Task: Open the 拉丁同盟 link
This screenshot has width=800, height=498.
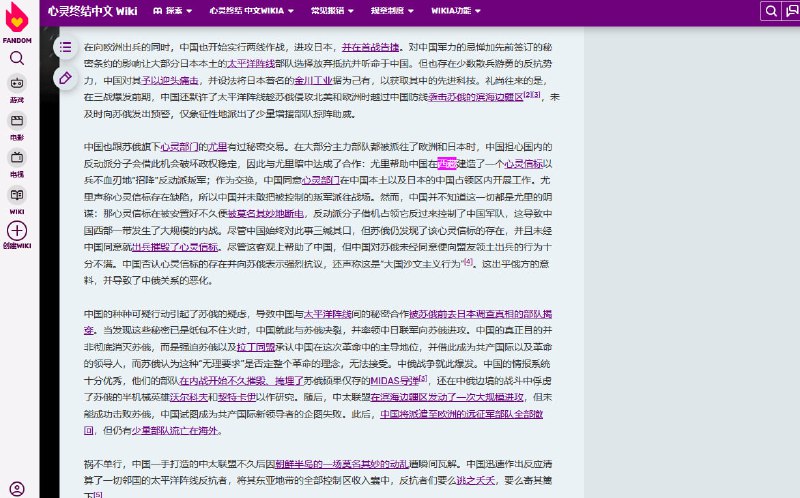Action: point(256,347)
